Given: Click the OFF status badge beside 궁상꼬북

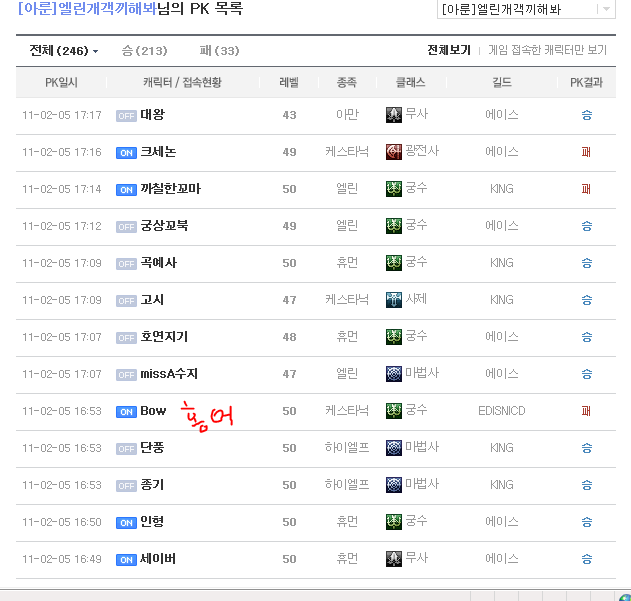Looking at the screenshot, I should [126, 227].
